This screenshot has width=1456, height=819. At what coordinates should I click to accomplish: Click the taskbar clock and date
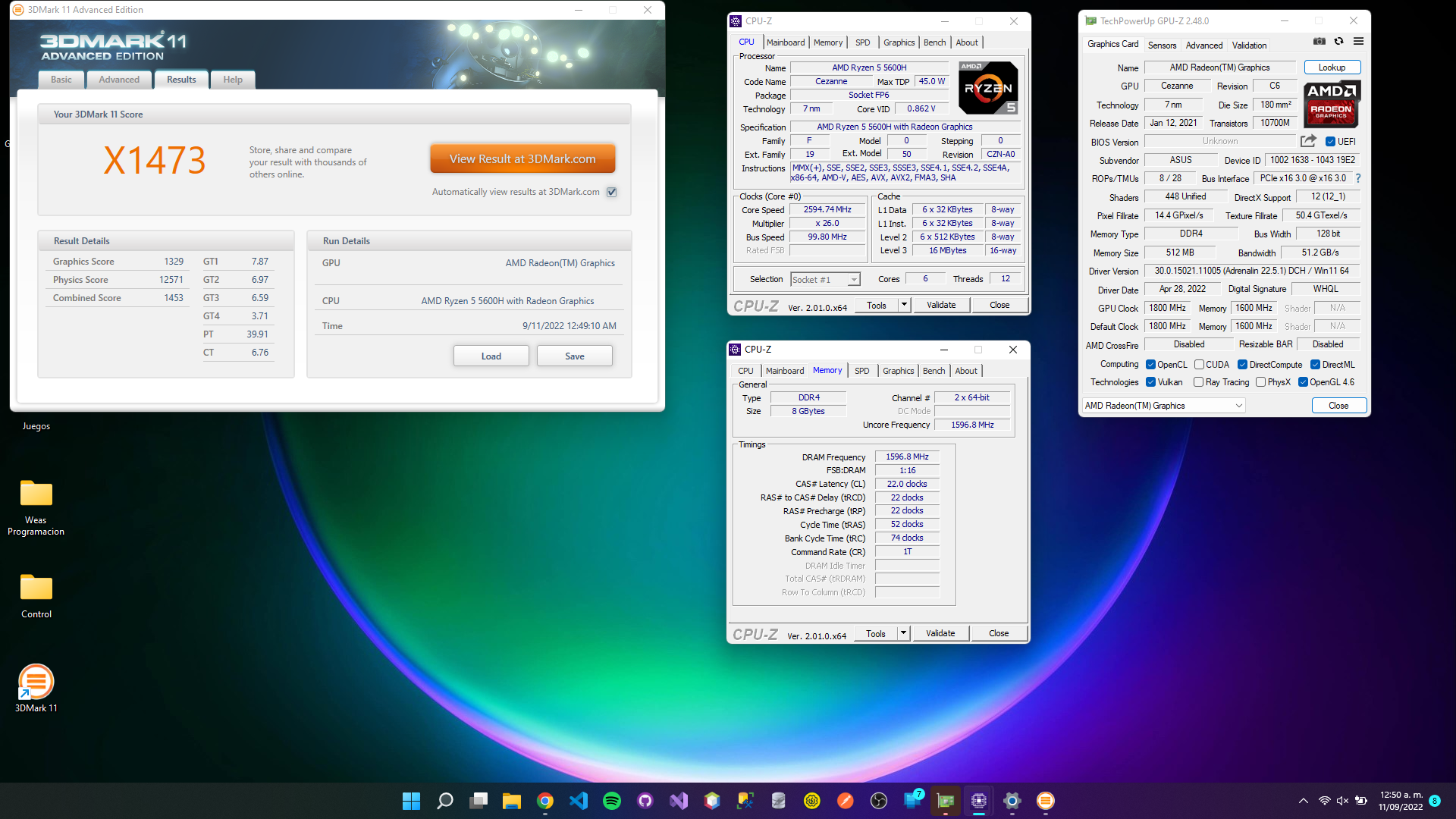click(x=1401, y=801)
